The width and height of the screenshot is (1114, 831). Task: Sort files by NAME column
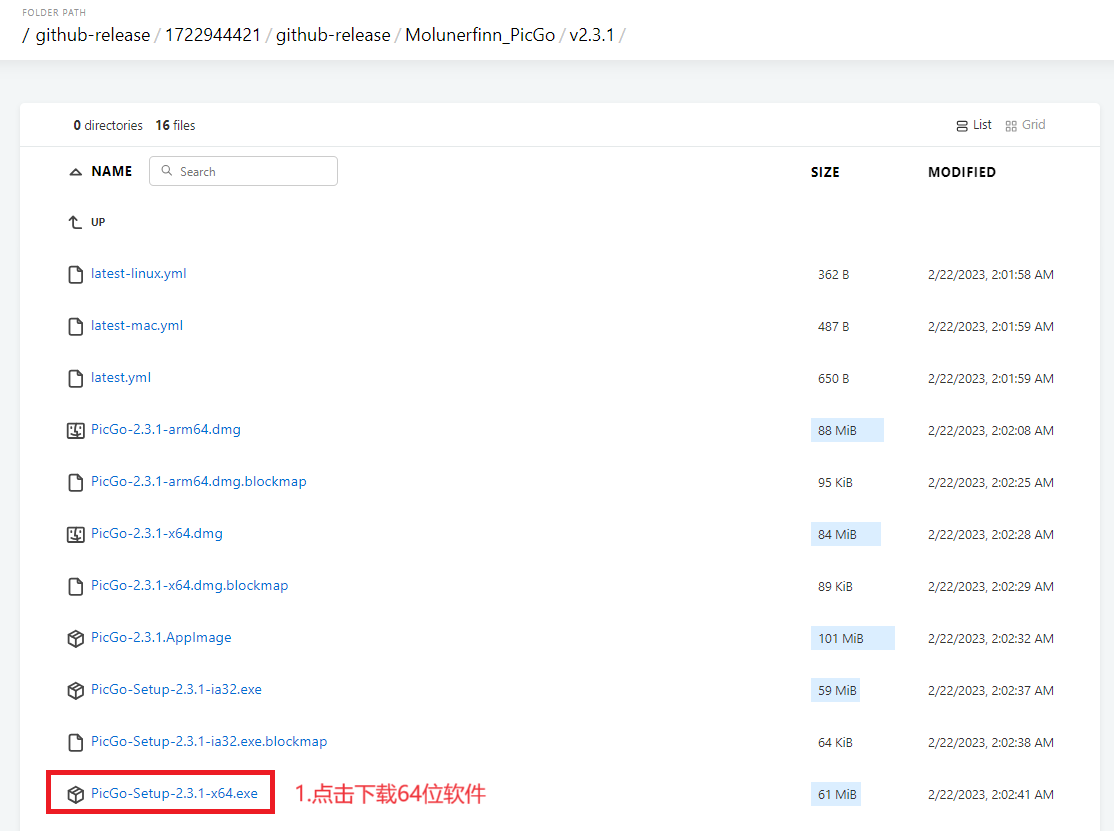(x=112, y=171)
